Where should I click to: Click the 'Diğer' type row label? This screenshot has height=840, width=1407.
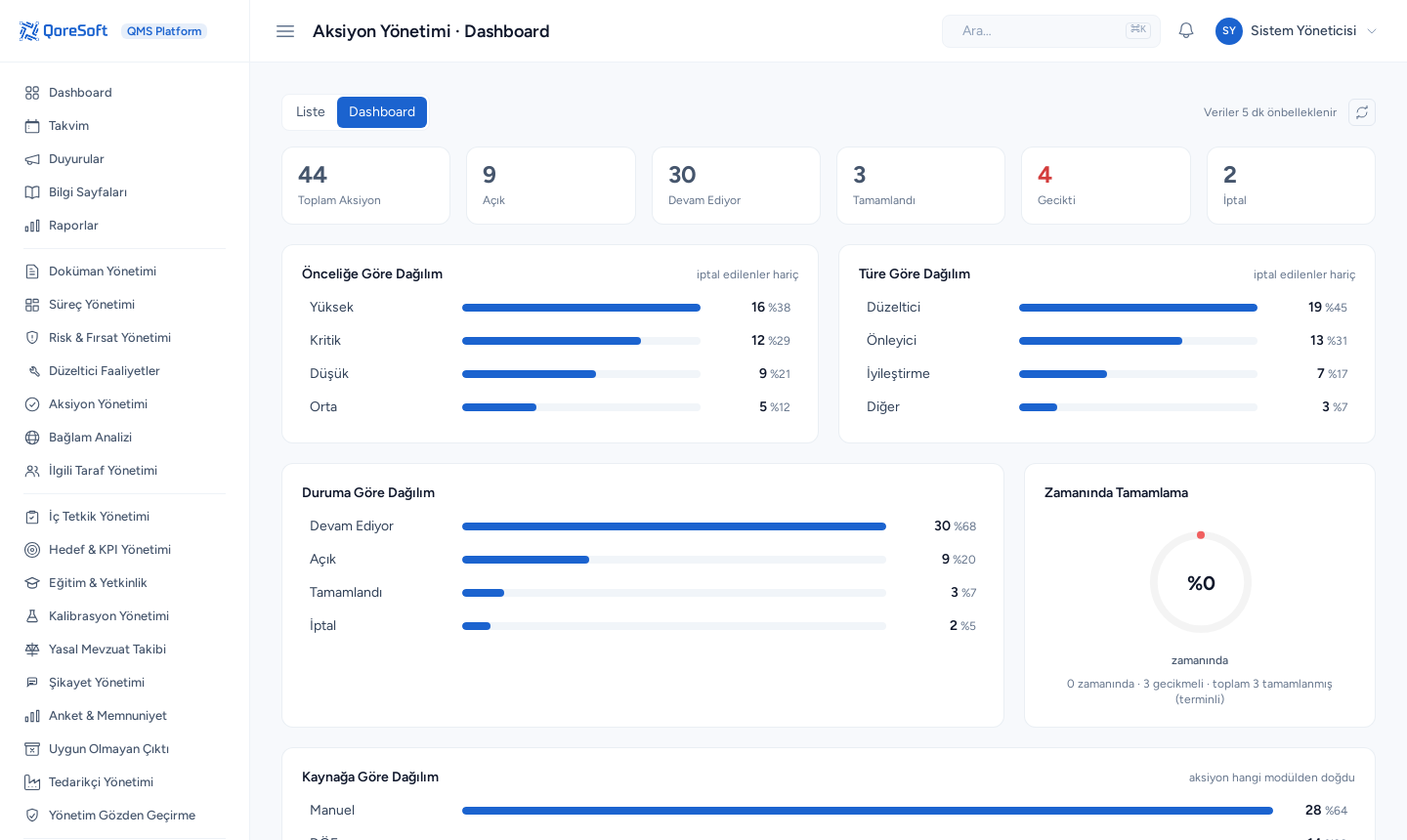pos(883,407)
